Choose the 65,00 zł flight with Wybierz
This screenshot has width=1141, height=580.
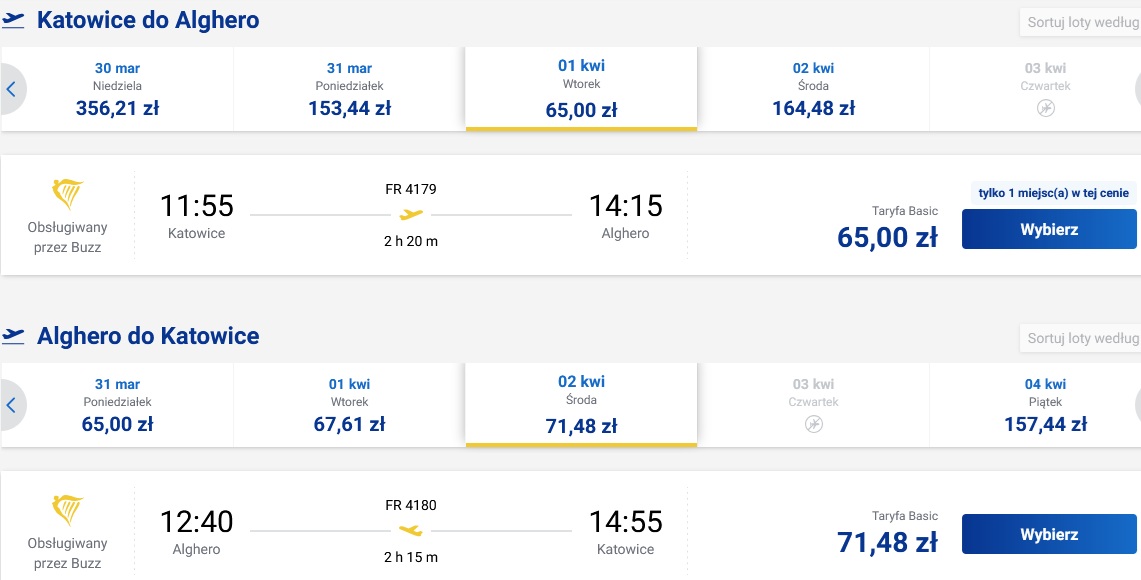tap(1049, 229)
